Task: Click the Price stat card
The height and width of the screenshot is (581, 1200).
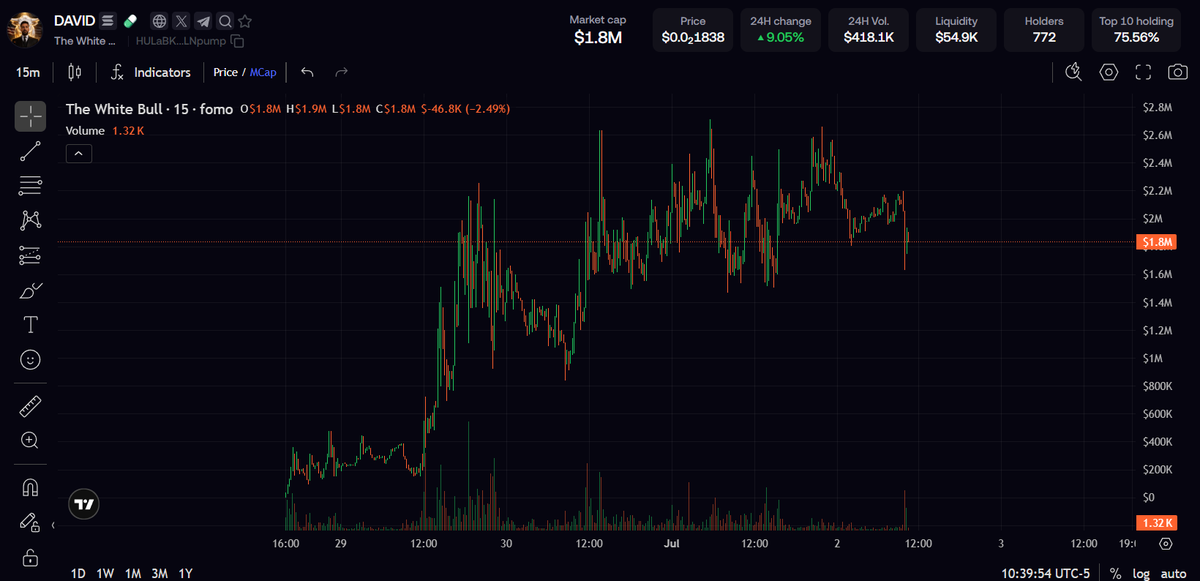Action: pyautogui.click(x=693, y=30)
